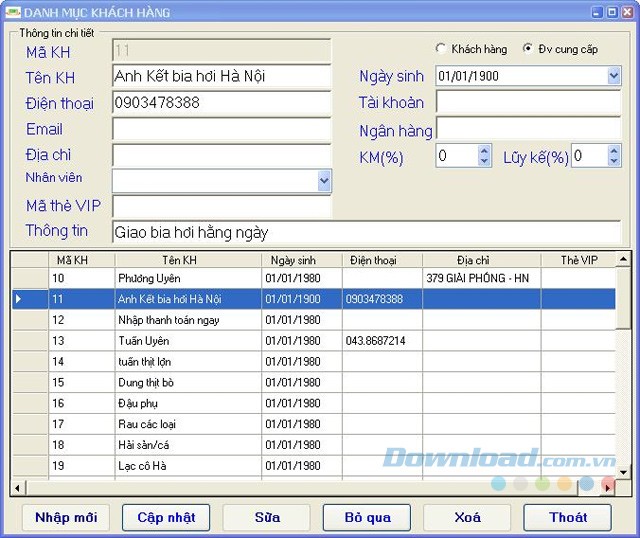Delete record with Xoá button
Screen dimensions: 640x538
[467, 517]
